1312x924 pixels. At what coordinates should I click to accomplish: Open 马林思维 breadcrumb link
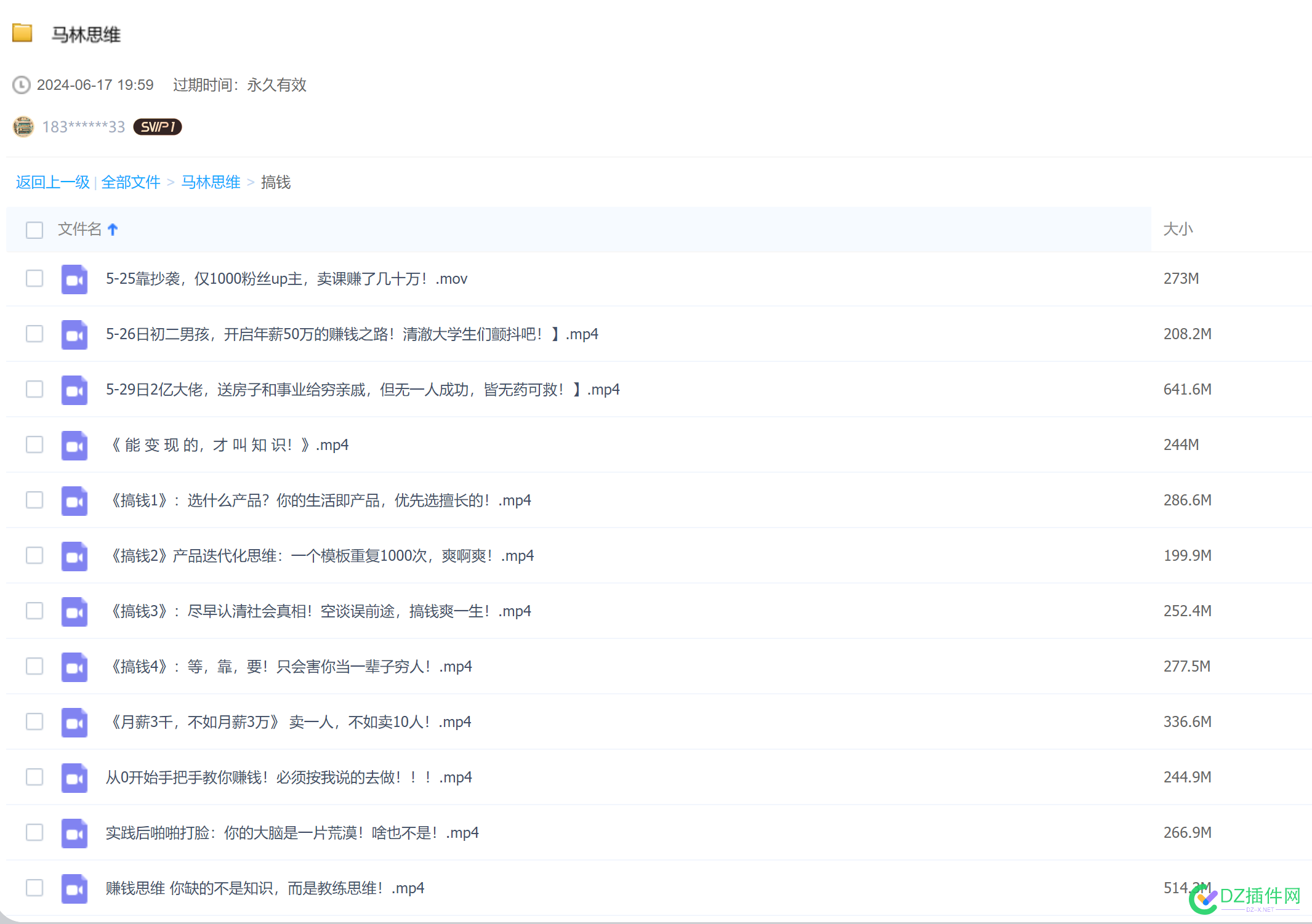point(211,182)
